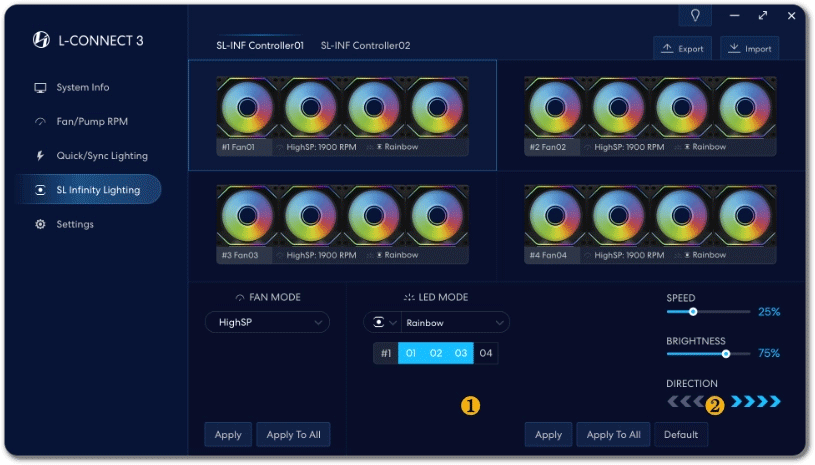This screenshot has width=815, height=465.
Task: Adjust the SPEED slider handle
Action: point(693,312)
